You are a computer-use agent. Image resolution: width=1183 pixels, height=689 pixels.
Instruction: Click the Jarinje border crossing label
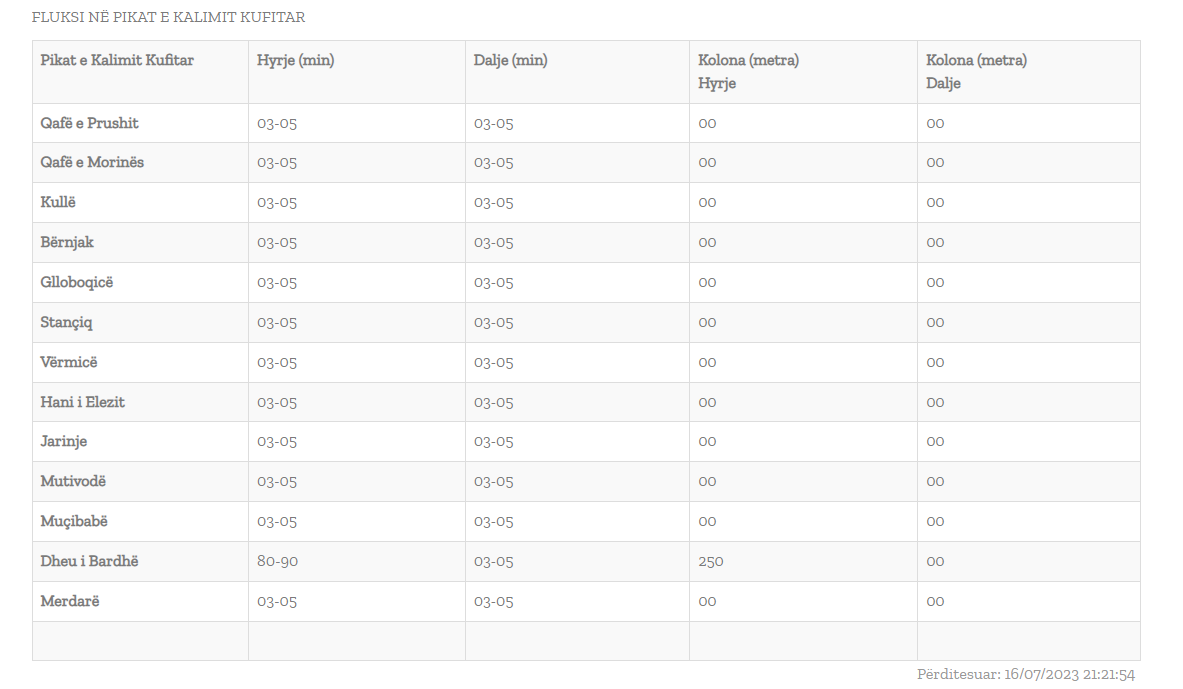pyautogui.click(x=64, y=441)
